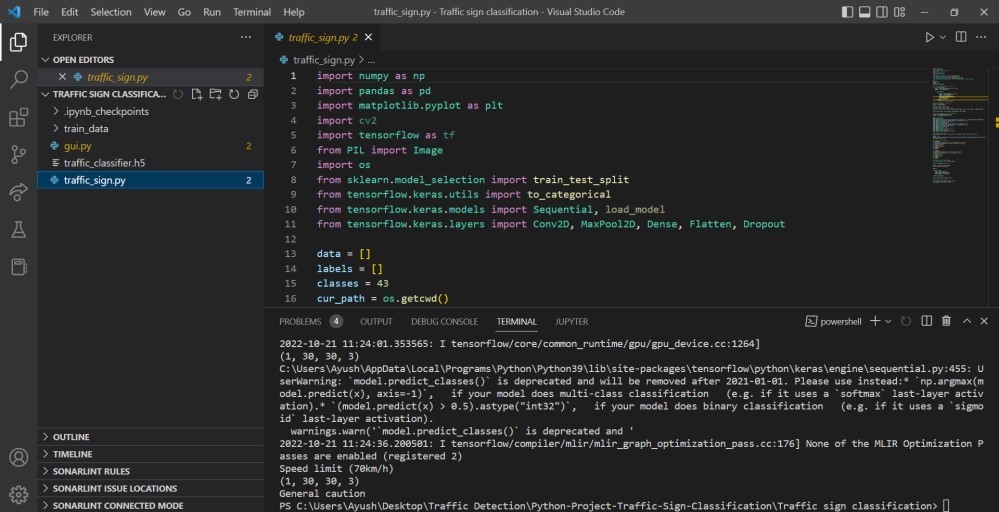This screenshot has height=512, width=999.
Task: Toggle secondary side bar layout button
Action: coord(882,11)
